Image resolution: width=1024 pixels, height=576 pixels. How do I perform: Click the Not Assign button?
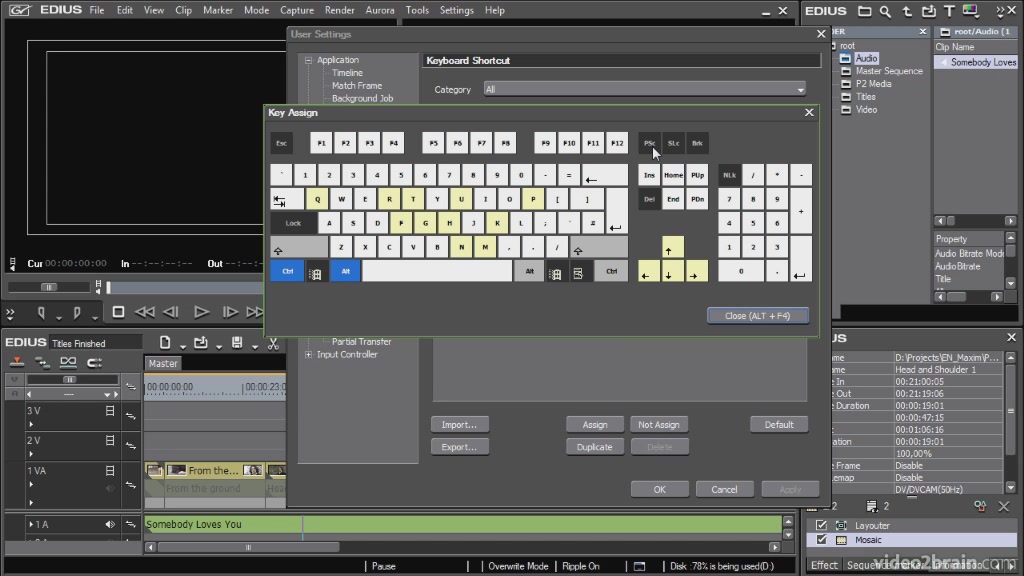point(658,424)
